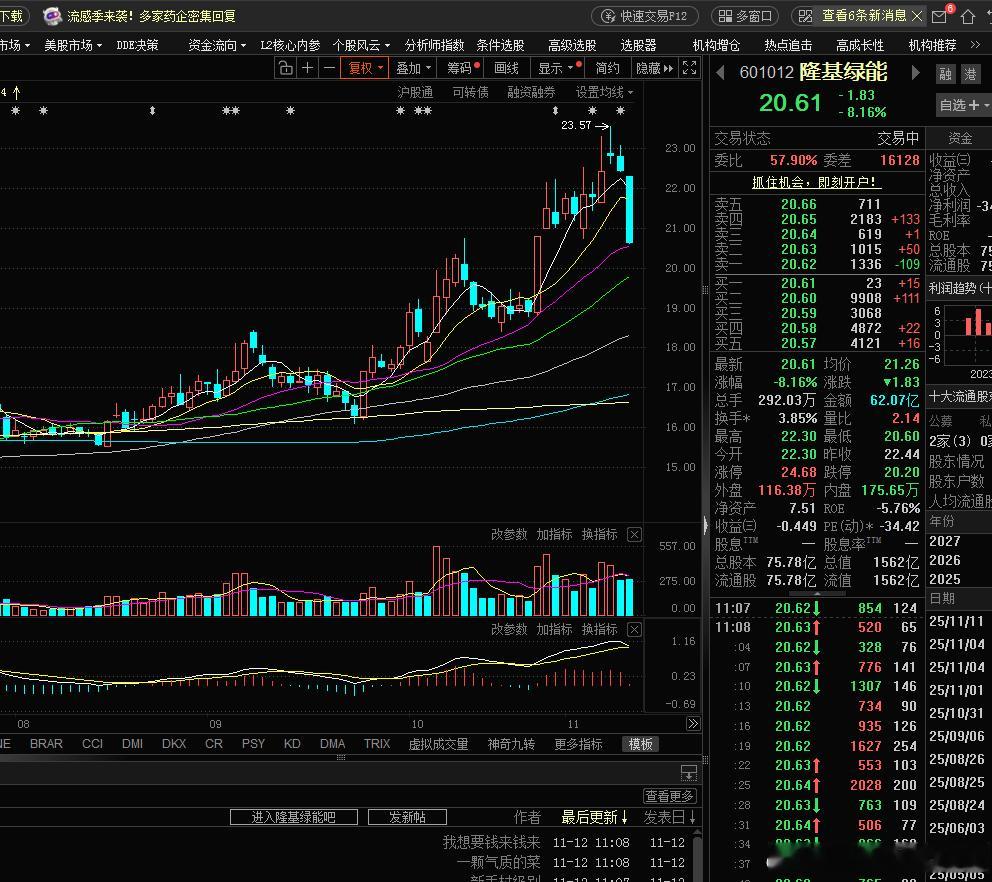992x882 pixels.
Task: Open 高级选股 menu
Action: (572, 45)
